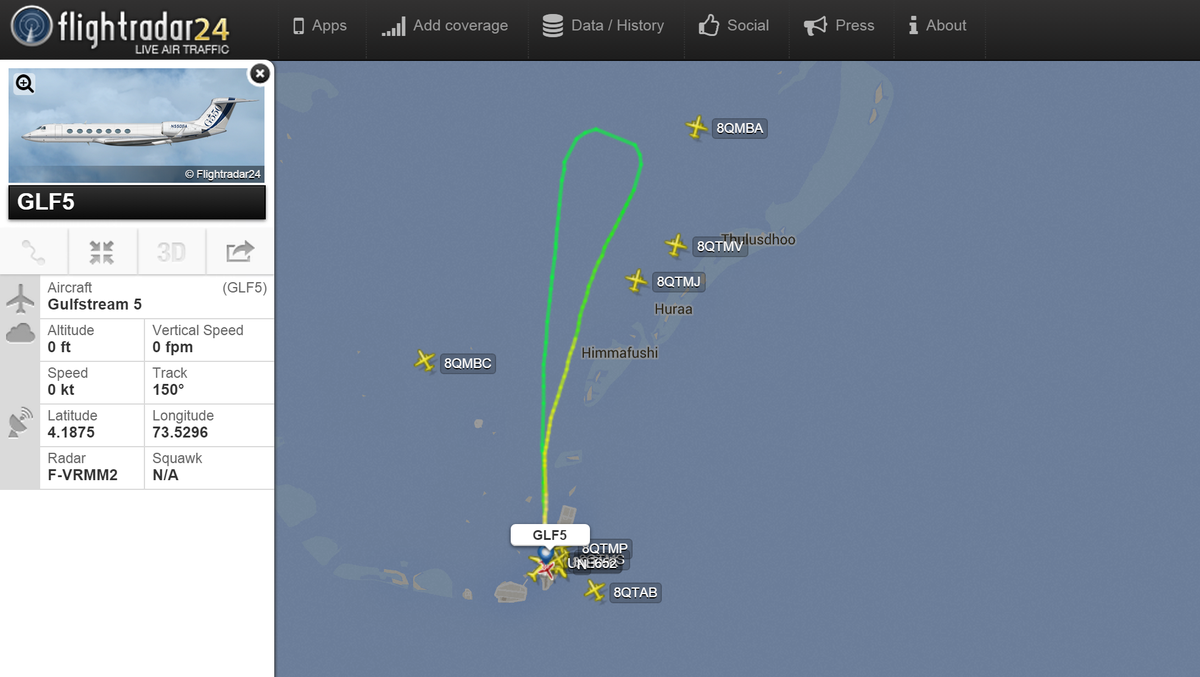Open the Data / History menu

603,26
